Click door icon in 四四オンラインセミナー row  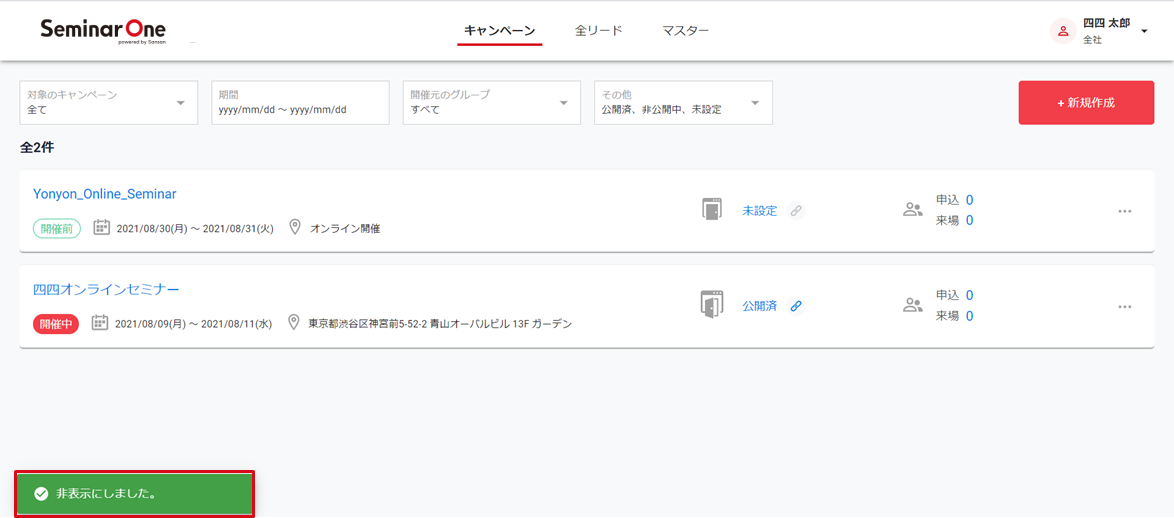coord(711,305)
